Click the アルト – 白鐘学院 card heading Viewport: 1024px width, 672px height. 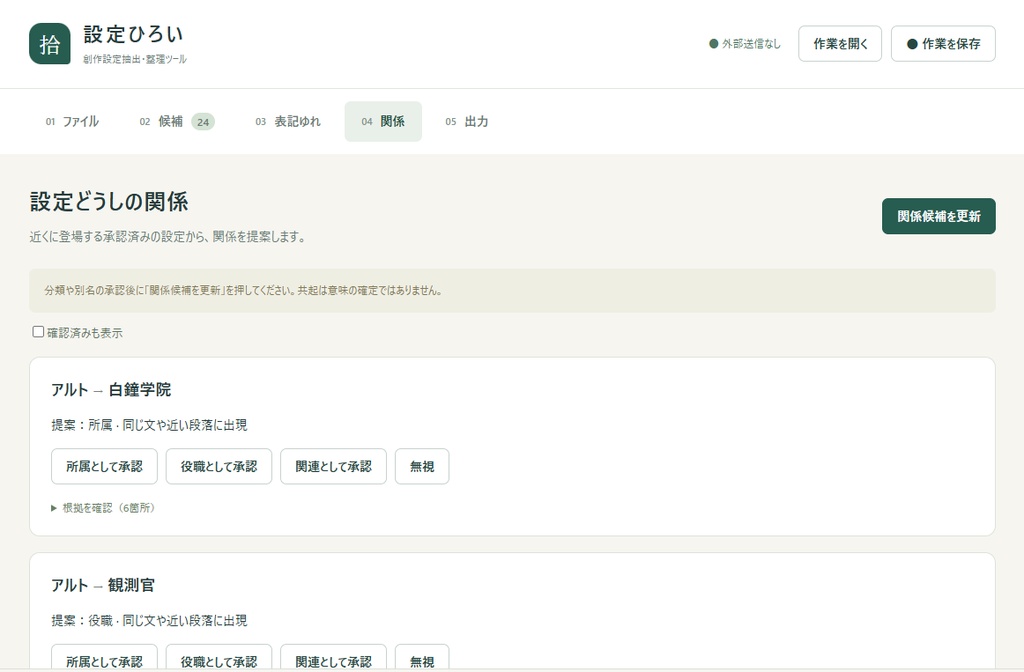[111, 390]
